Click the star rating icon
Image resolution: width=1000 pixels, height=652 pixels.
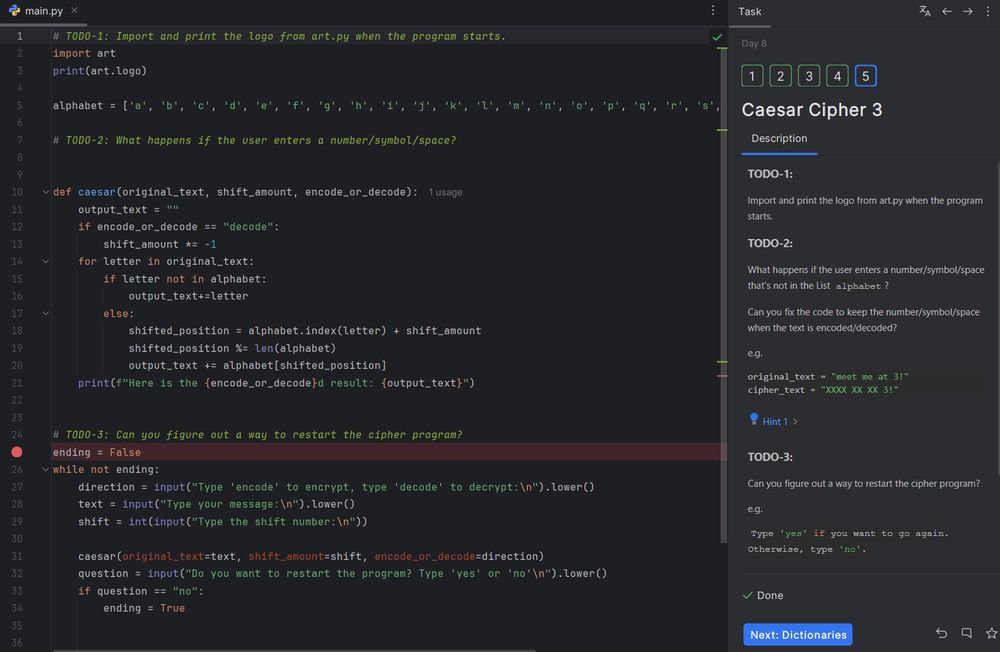[x=991, y=633]
